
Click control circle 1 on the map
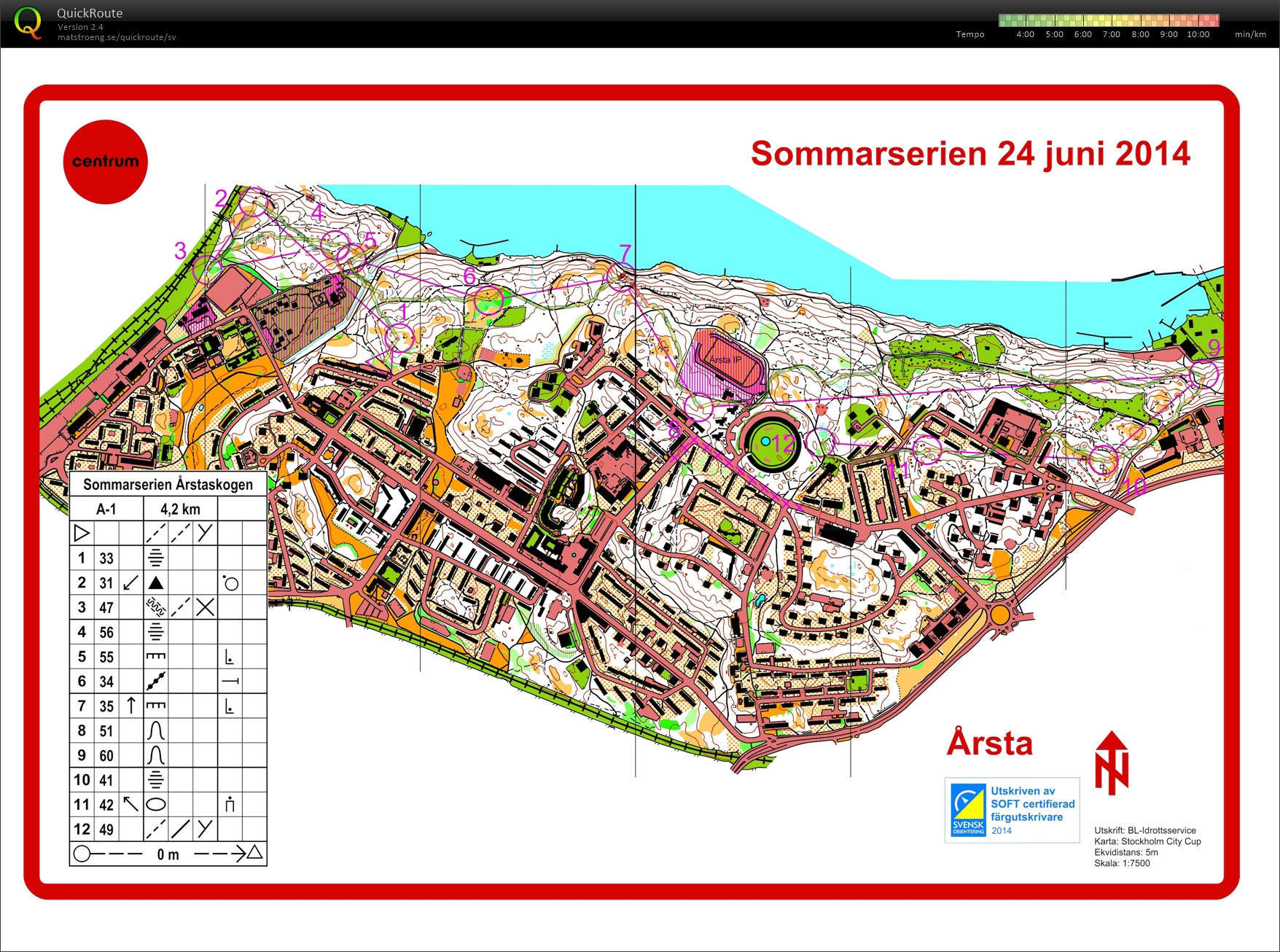399,338
